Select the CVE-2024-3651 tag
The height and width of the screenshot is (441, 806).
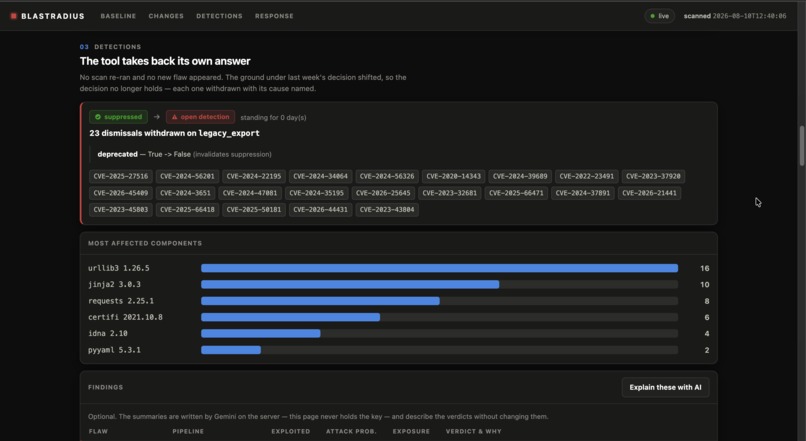point(185,193)
